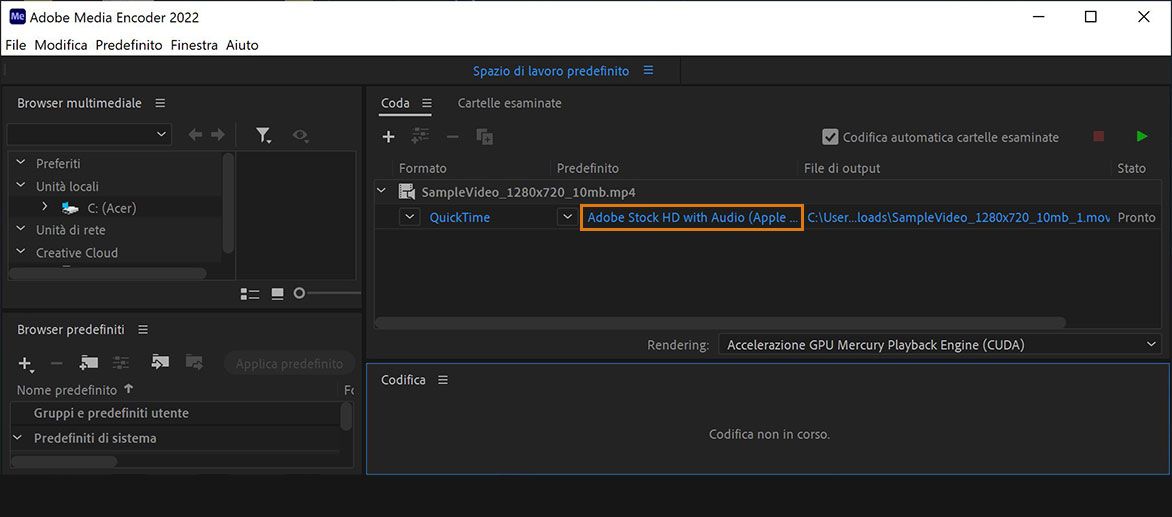
Task: Click the media browser horizontal scrollbar
Action: pos(108,273)
